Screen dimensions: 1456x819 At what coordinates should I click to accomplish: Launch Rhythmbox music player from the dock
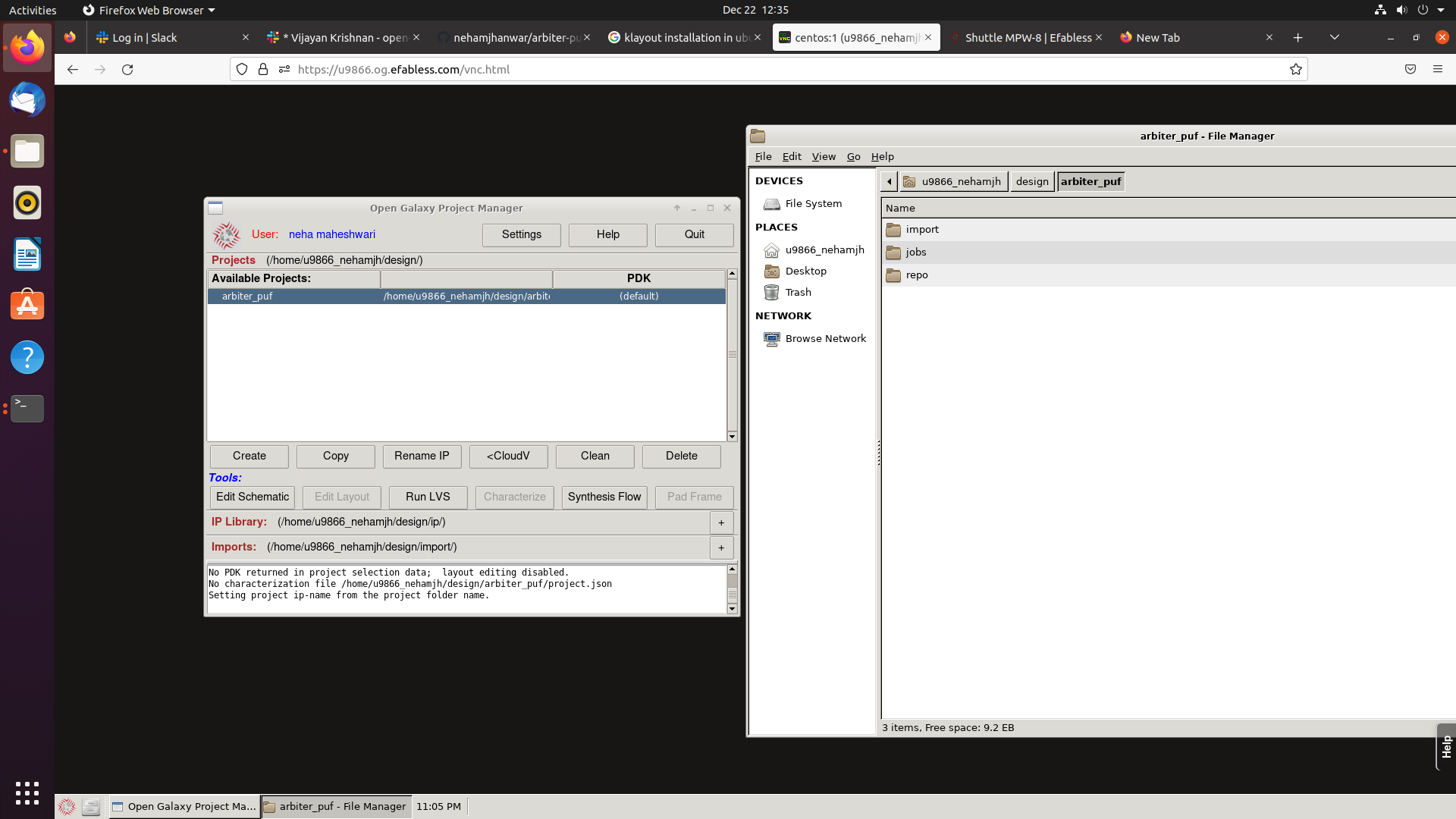pyautogui.click(x=27, y=202)
